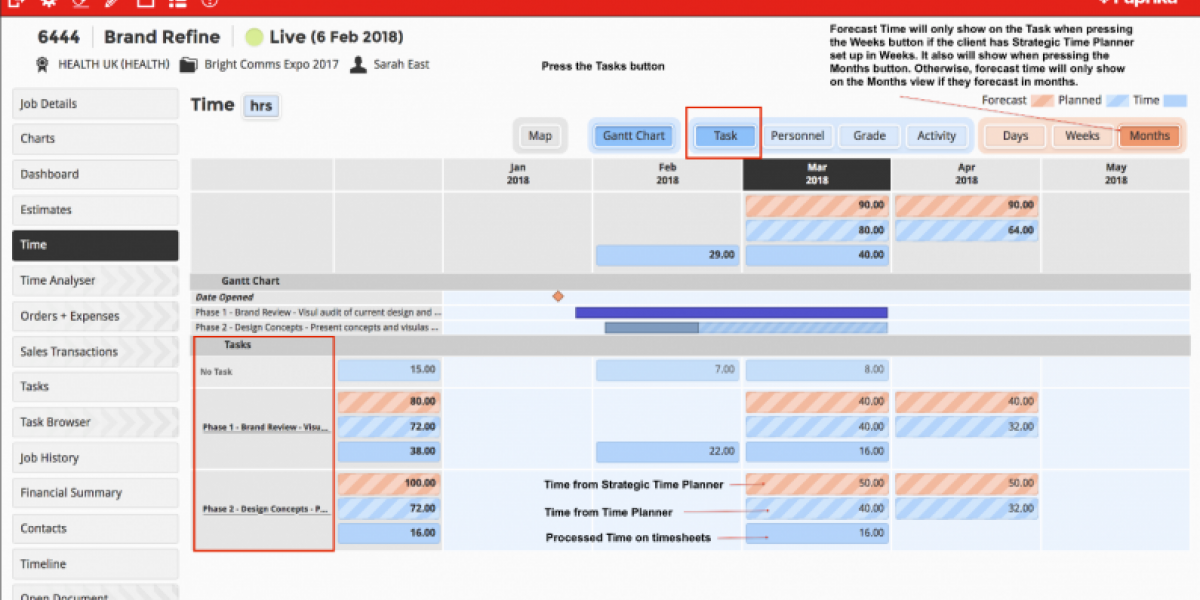This screenshot has width=1200, height=600.
Task: Click the person icon beside Sarah East
Action: pyautogui.click(x=358, y=65)
